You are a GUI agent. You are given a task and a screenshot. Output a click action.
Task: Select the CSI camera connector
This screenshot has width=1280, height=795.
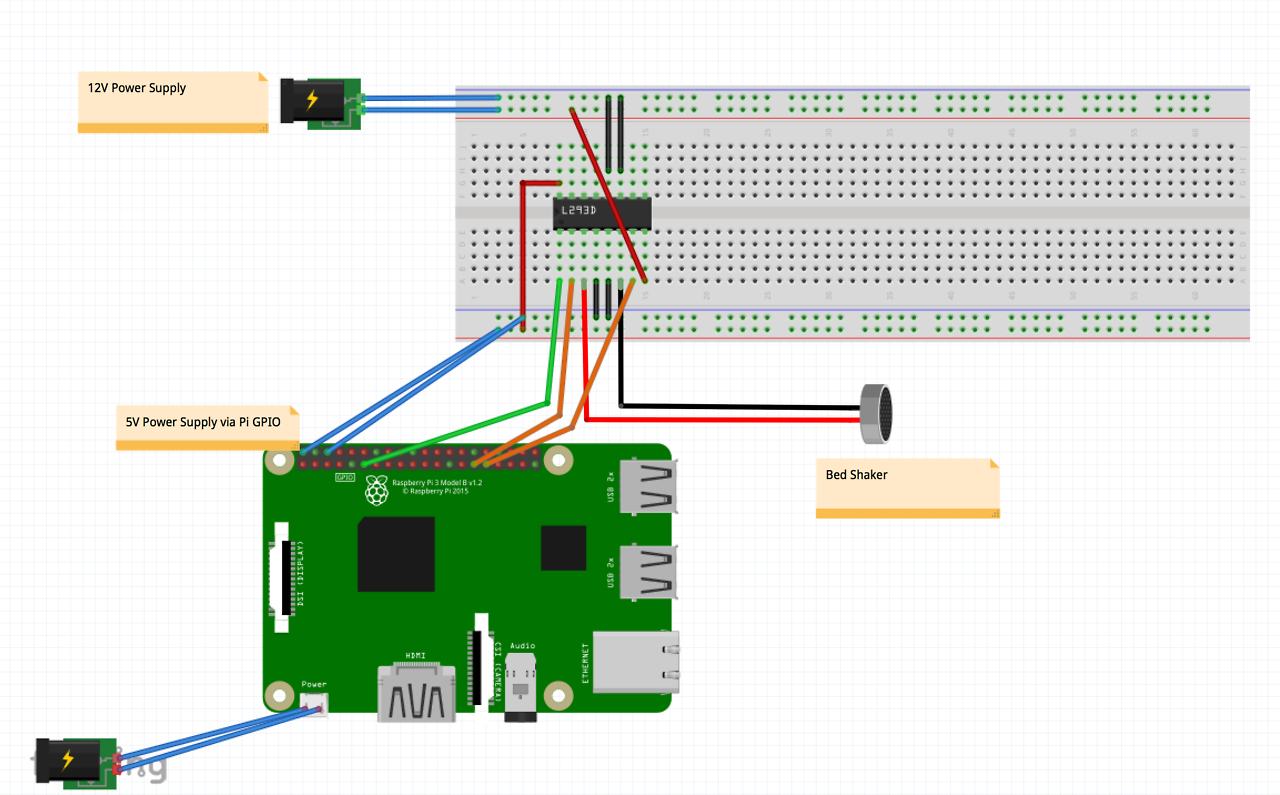tap(482, 660)
